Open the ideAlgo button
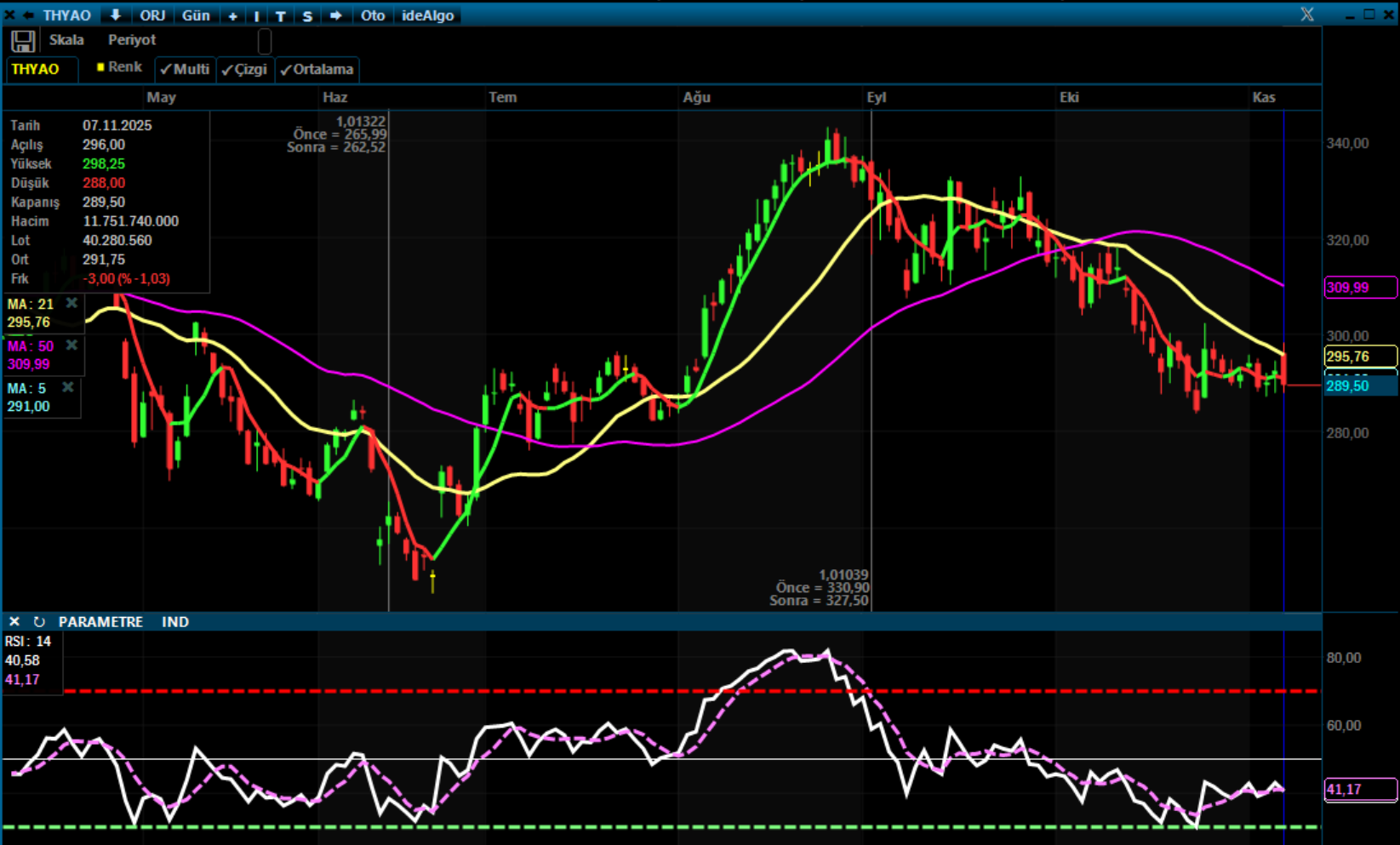 427,15
